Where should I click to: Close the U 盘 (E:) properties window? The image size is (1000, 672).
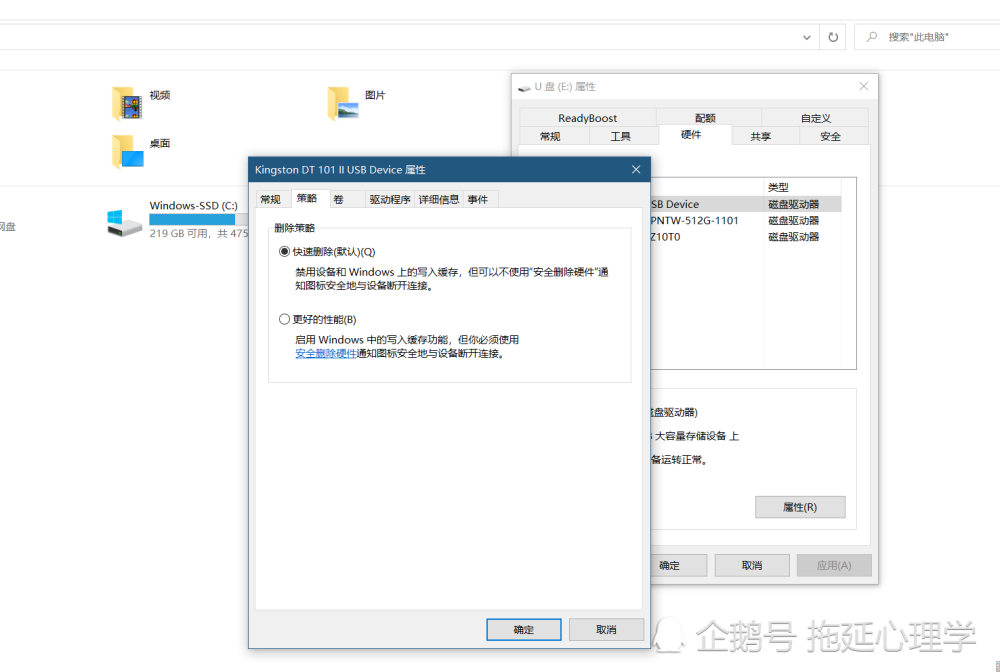(864, 86)
